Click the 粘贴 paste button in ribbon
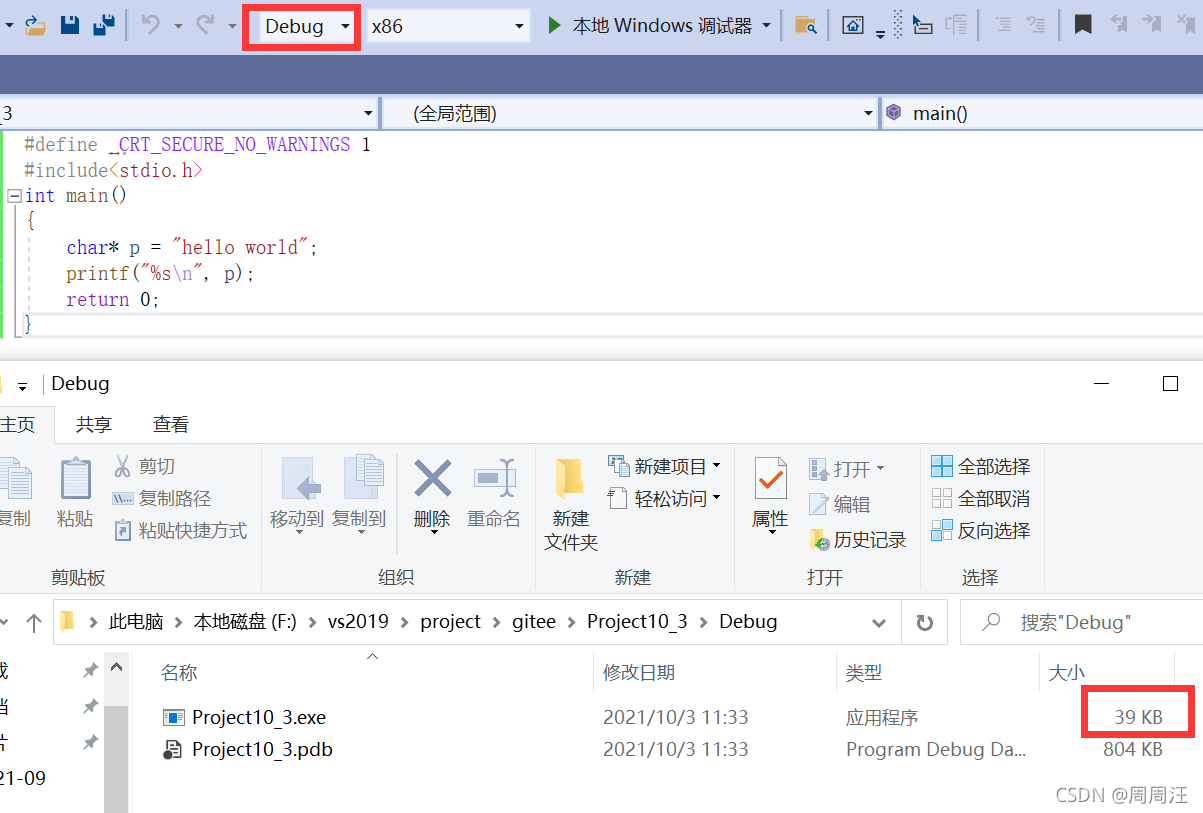 point(76,492)
